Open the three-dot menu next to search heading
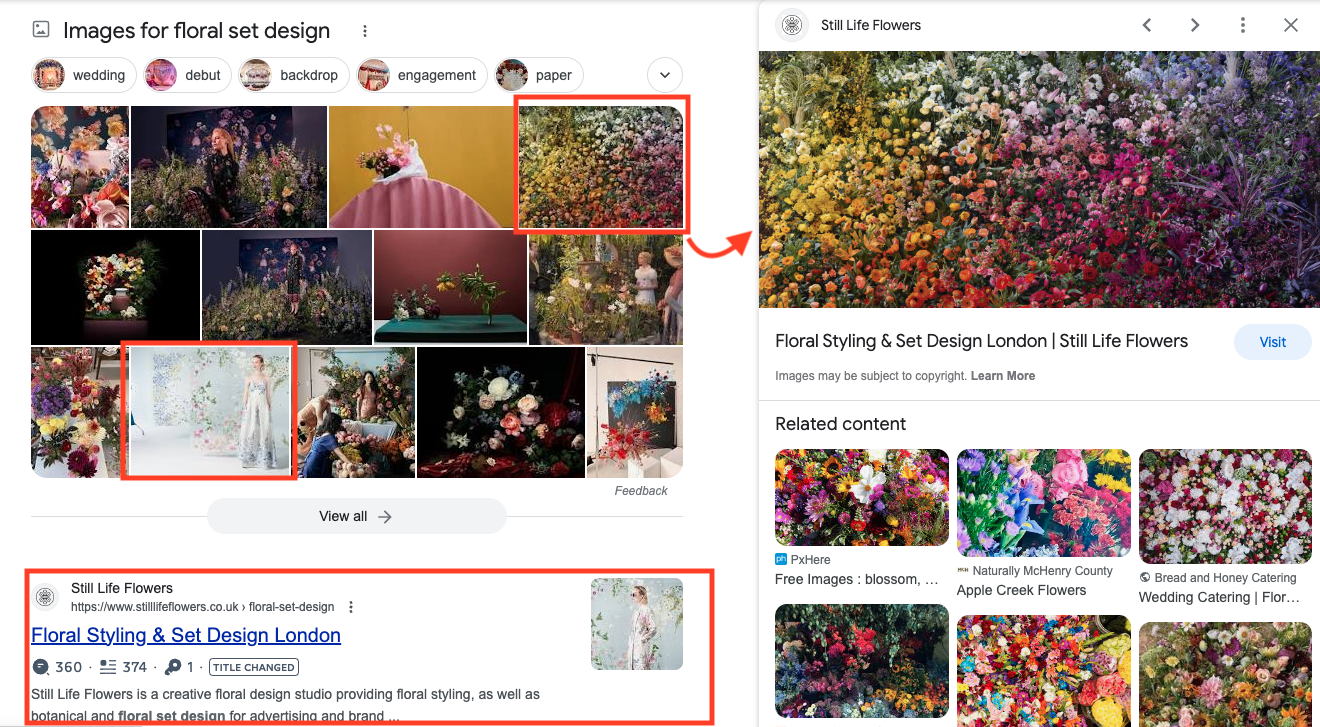 coord(365,31)
